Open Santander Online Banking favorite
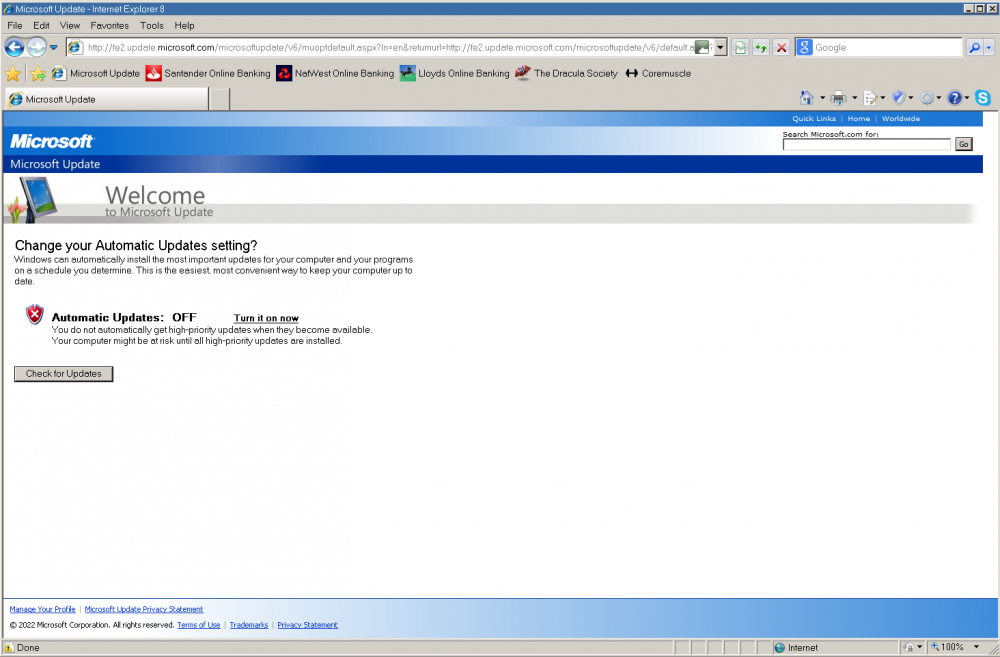The image size is (1000, 657). coord(208,73)
